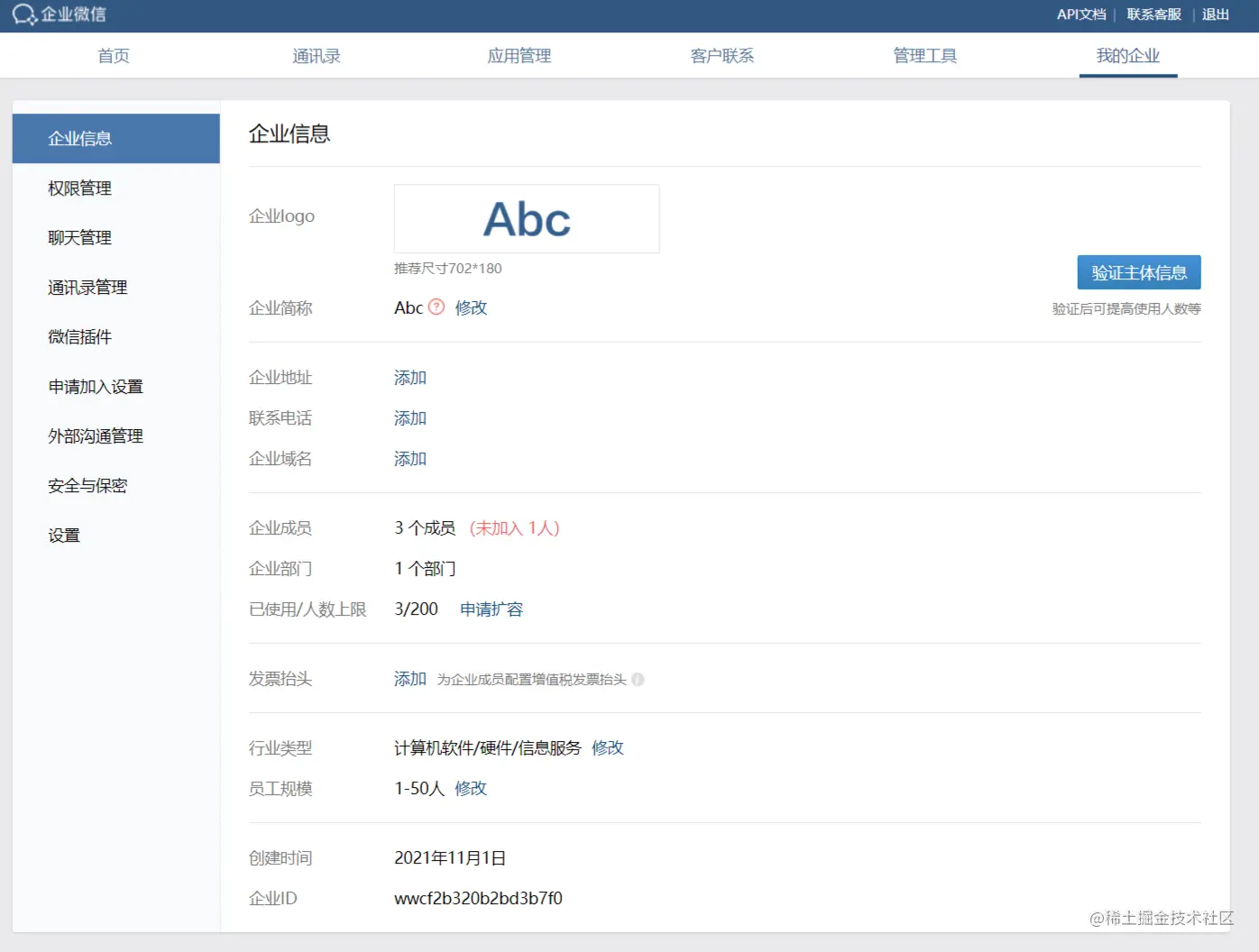Viewport: 1259px width, 952px height.
Task: Click the 联系客服 link
Action: tap(1153, 14)
